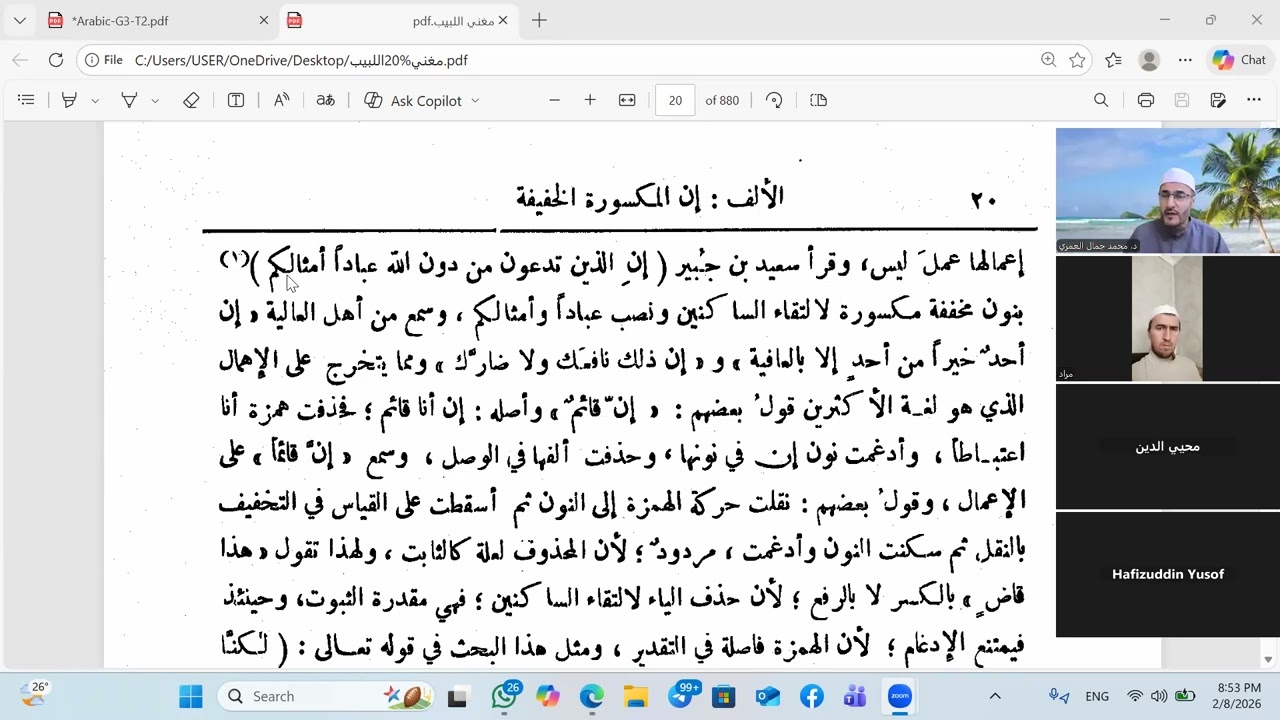Image resolution: width=1280 pixels, height=720 pixels.
Task: Refresh the browser page
Action: click(56, 60)
